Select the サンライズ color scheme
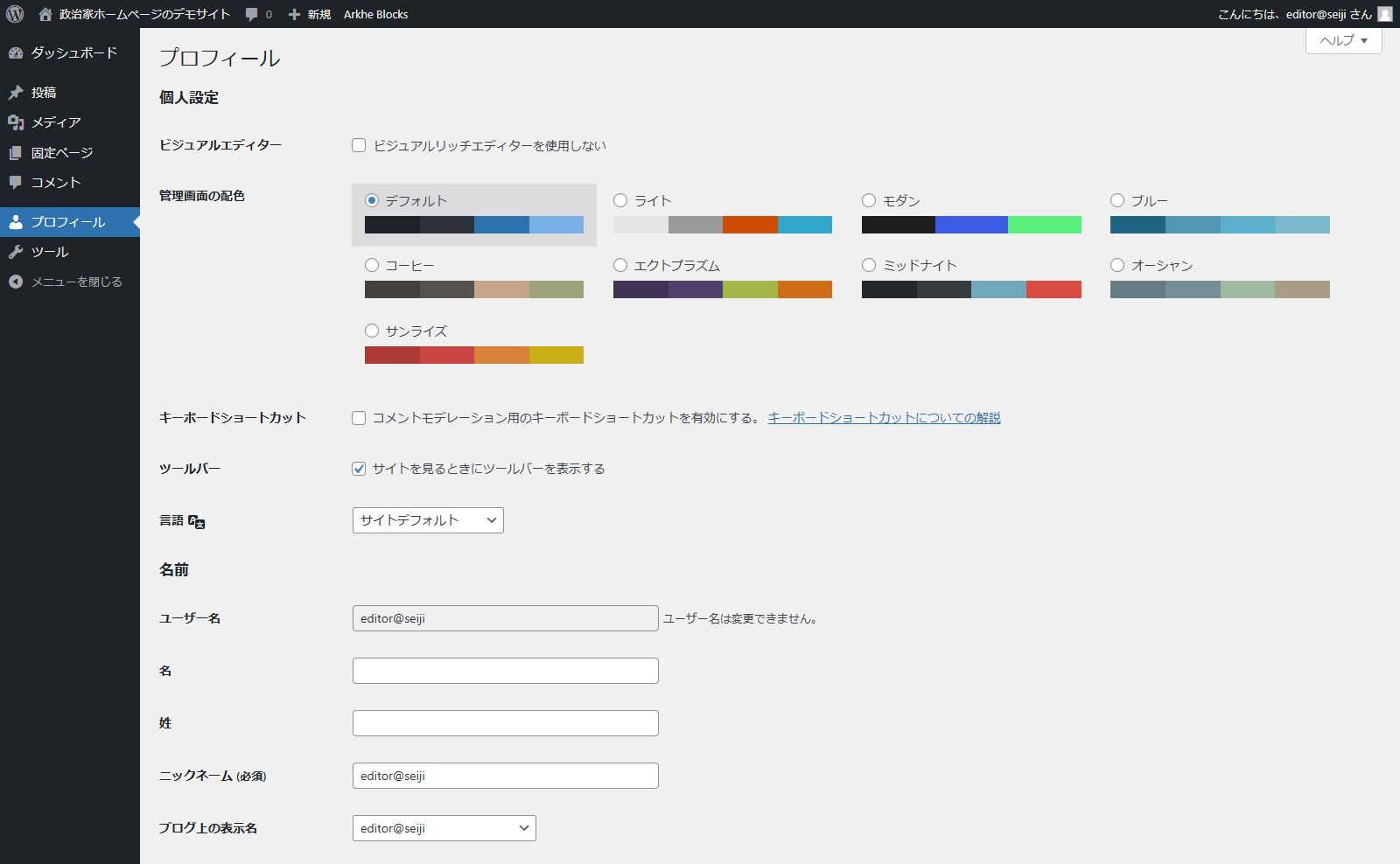1400x864 pixels. [x=372, y=331]
